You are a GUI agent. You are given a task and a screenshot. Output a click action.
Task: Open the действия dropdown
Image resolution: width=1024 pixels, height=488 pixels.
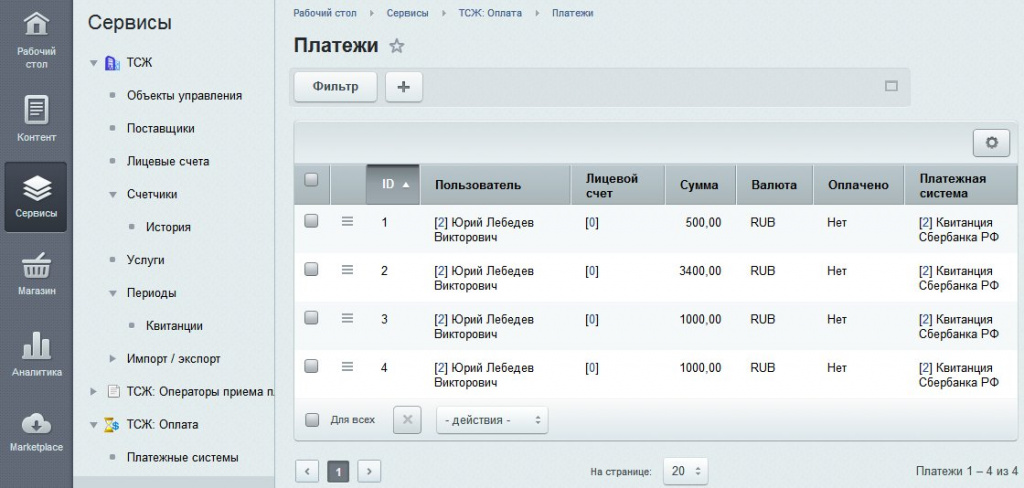pos(492,420)
